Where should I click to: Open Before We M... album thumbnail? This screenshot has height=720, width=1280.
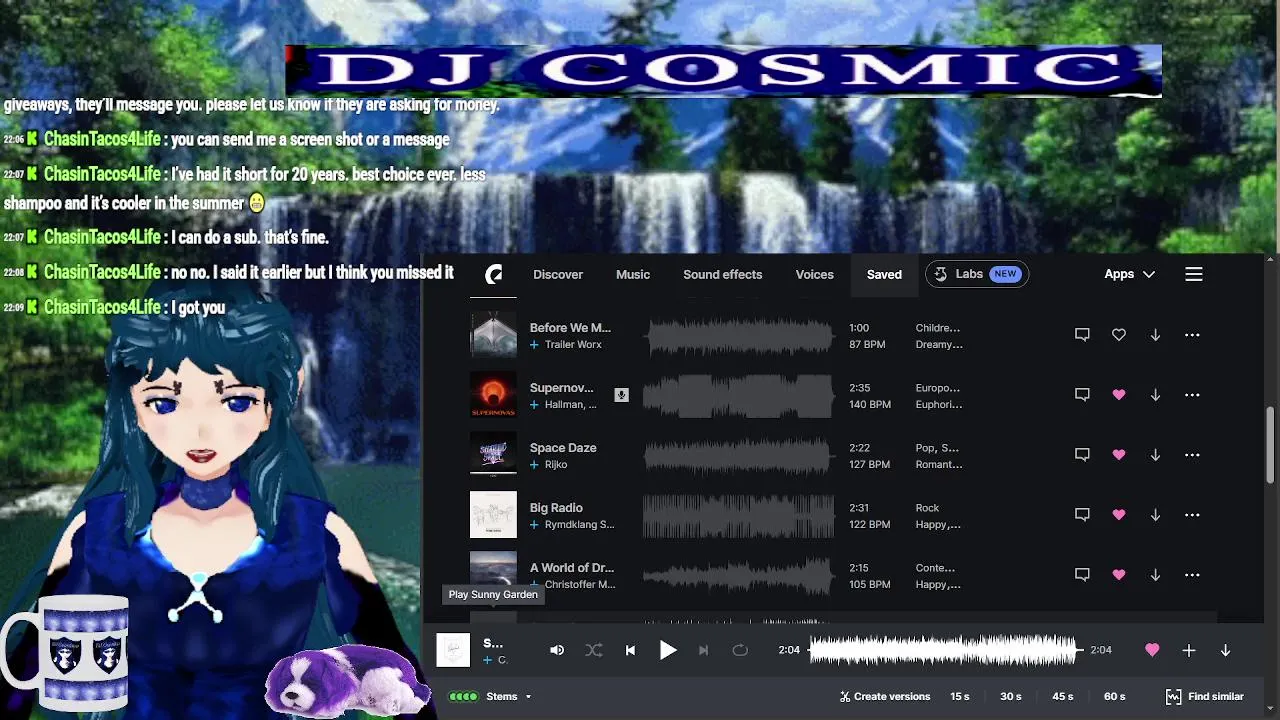493,335
